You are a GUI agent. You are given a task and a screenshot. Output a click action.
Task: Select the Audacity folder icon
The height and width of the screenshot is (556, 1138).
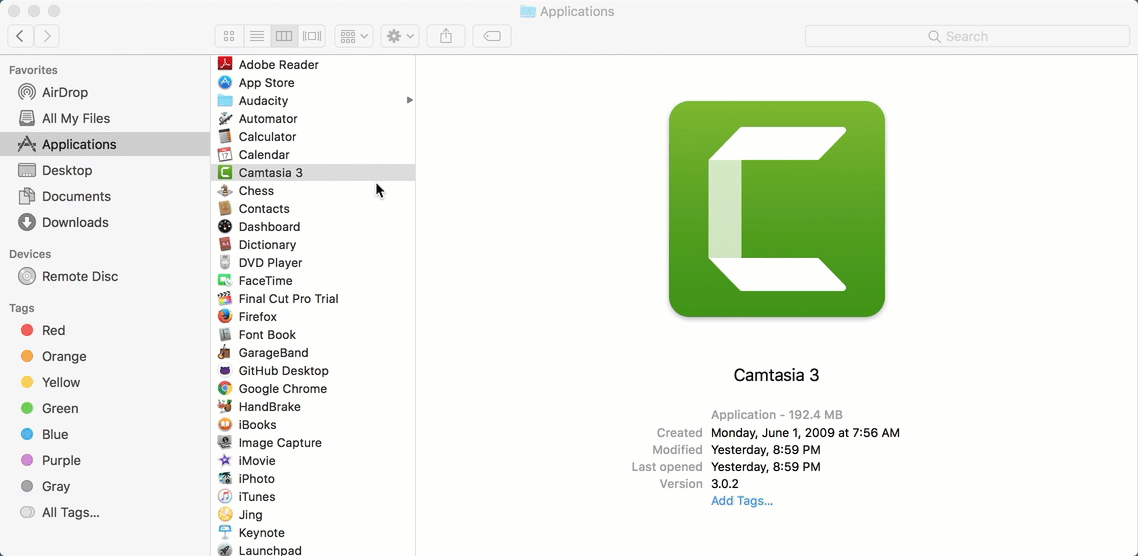tap(225, 101)
